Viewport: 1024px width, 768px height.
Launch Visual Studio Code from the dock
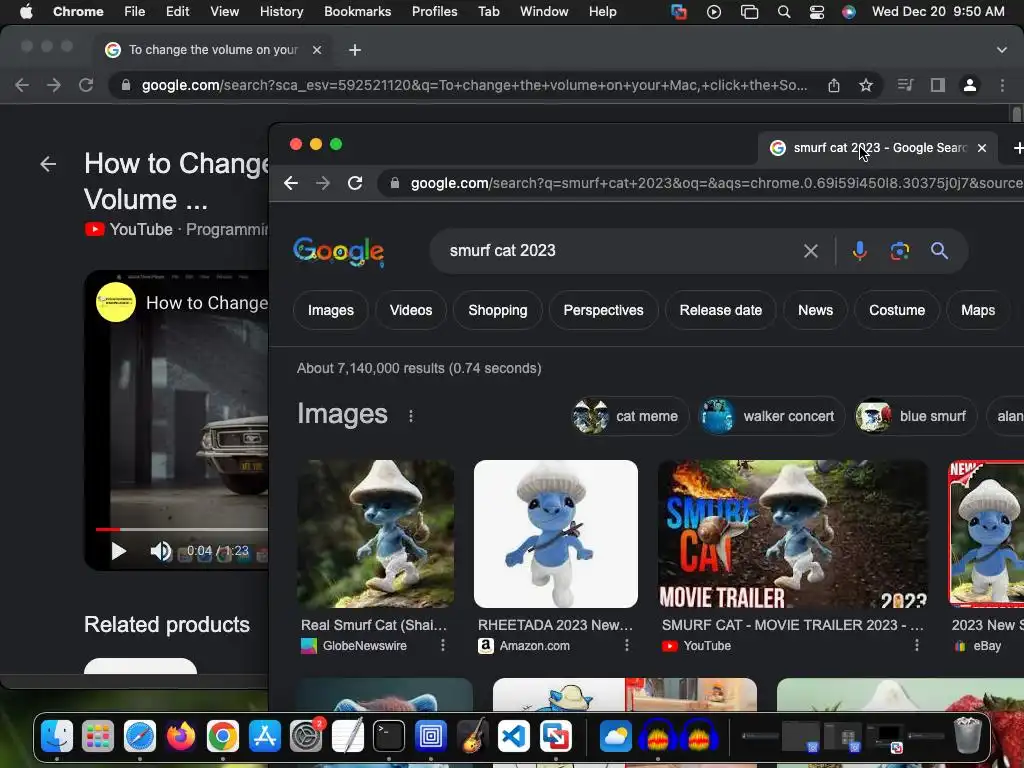point(514,737)
